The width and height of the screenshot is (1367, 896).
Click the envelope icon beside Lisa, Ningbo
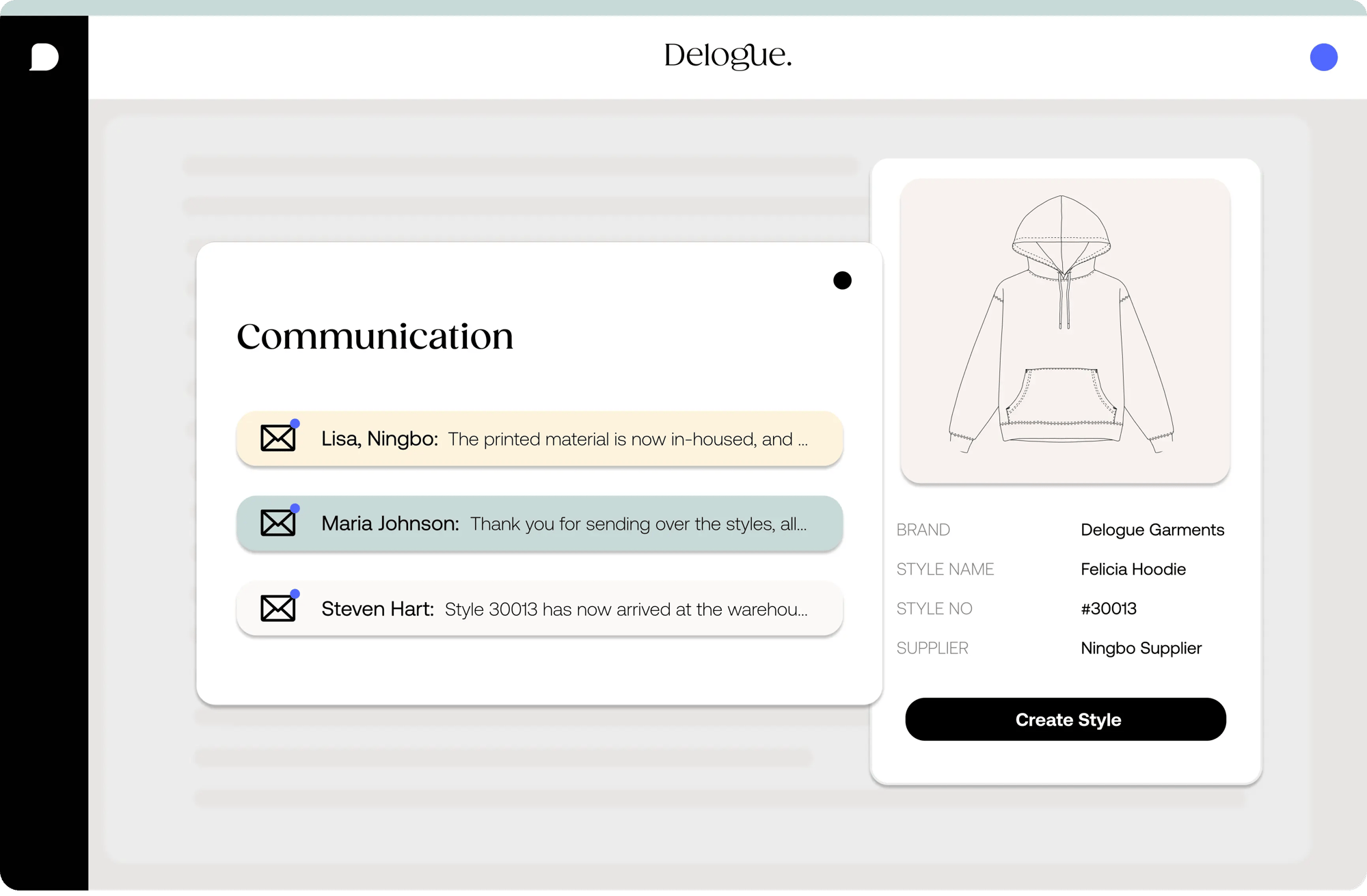click(x=278, y=439)
